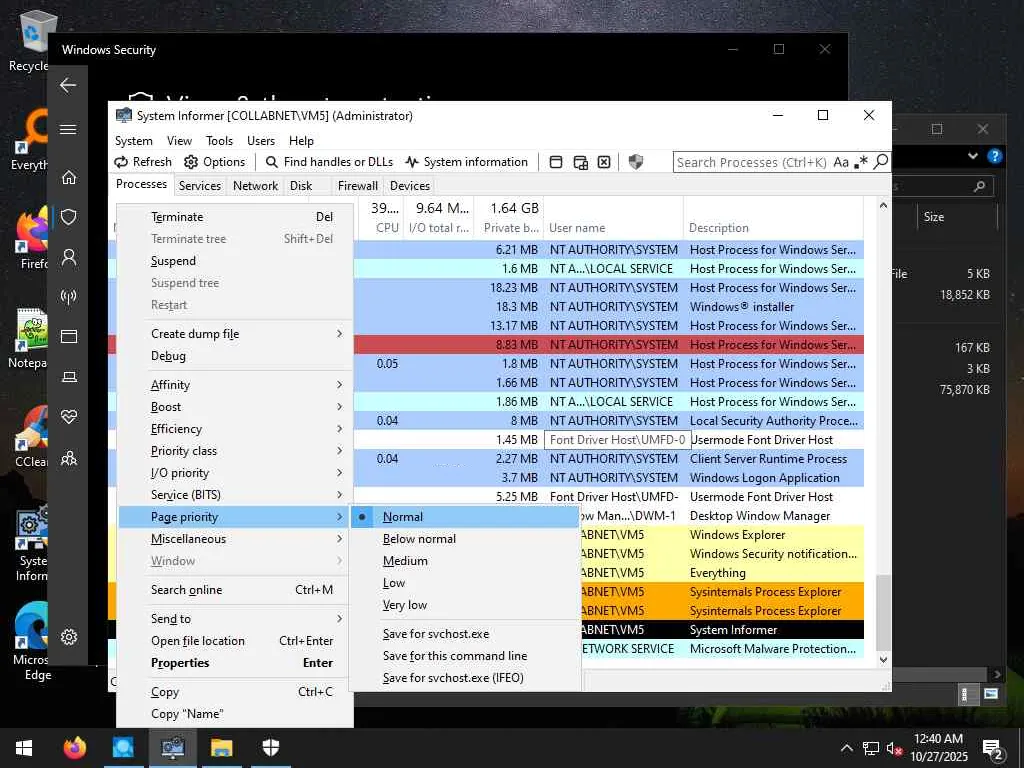Choose Terminate from context menu
The image size is (1024, 768).
[235, 217]
